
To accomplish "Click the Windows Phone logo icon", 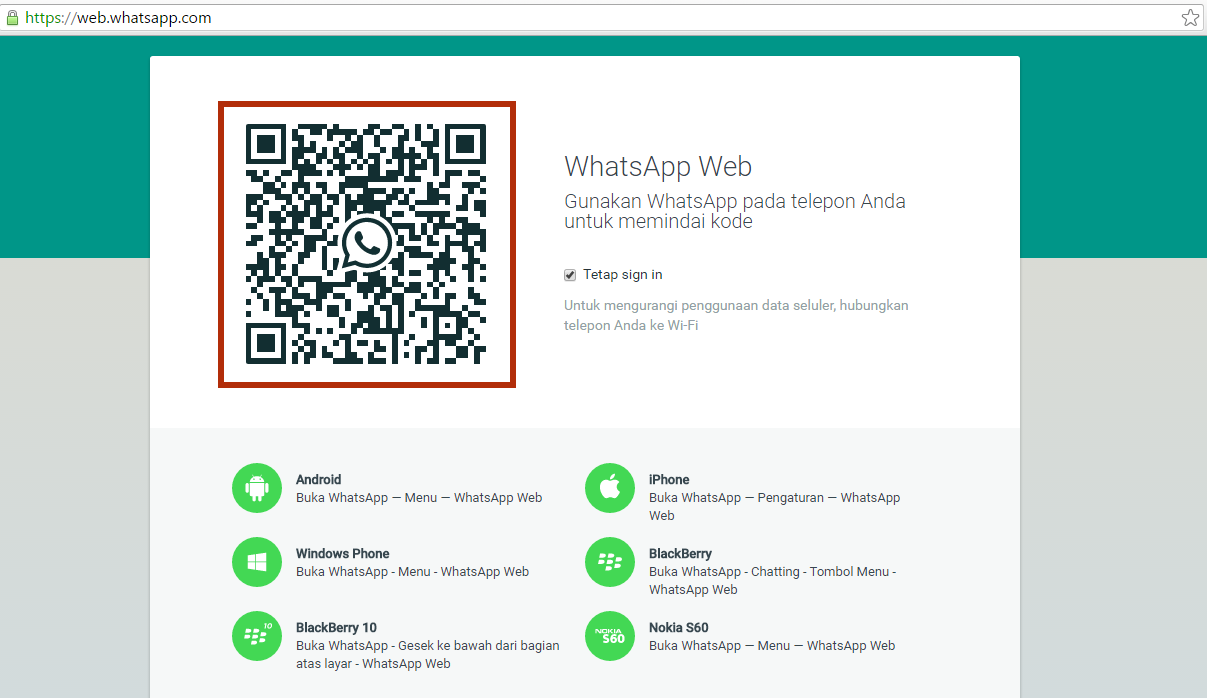I will pos(257,562).
